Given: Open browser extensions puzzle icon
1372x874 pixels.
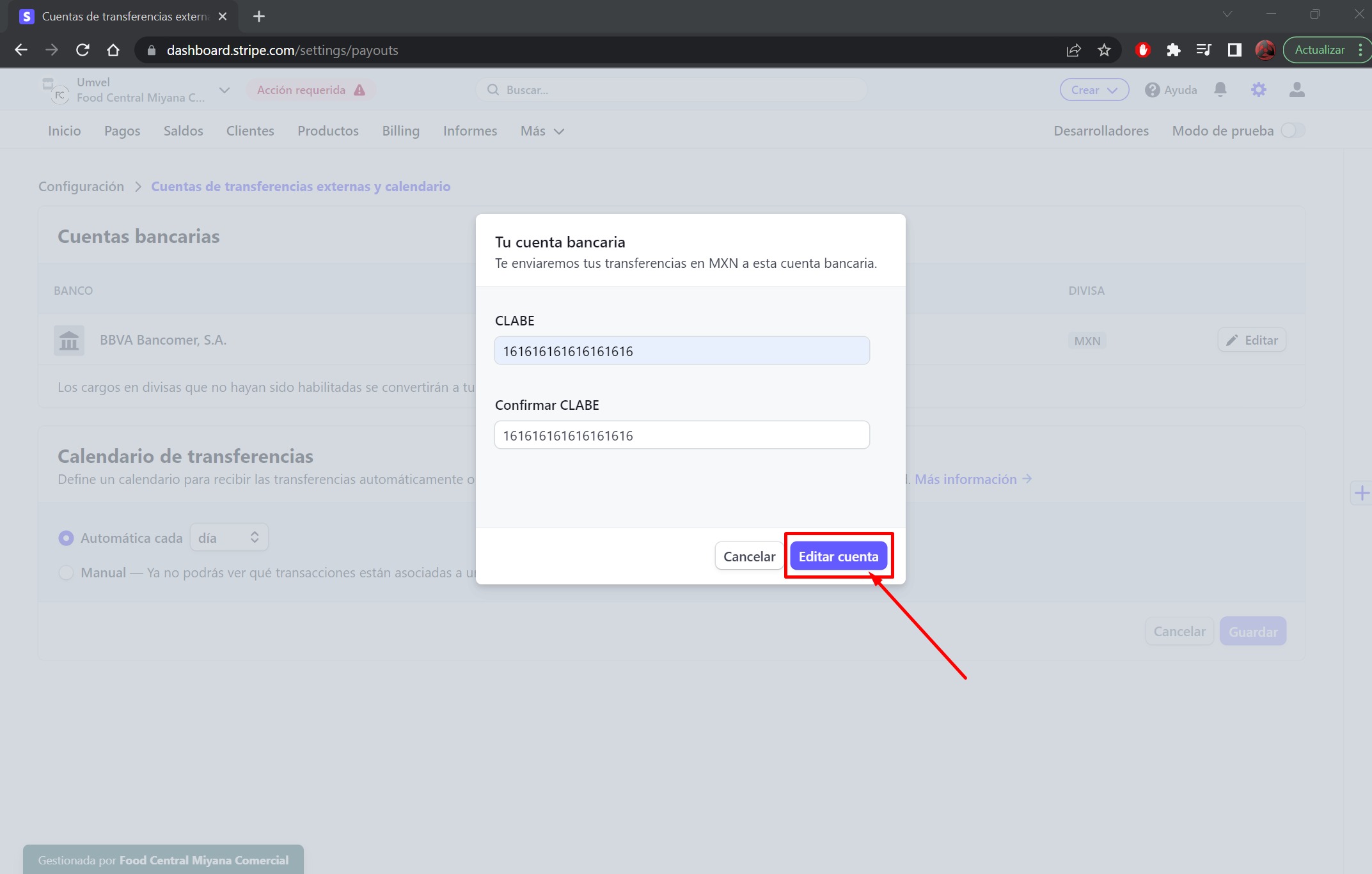Looking at the screenshot, I should click(1173, 50).
